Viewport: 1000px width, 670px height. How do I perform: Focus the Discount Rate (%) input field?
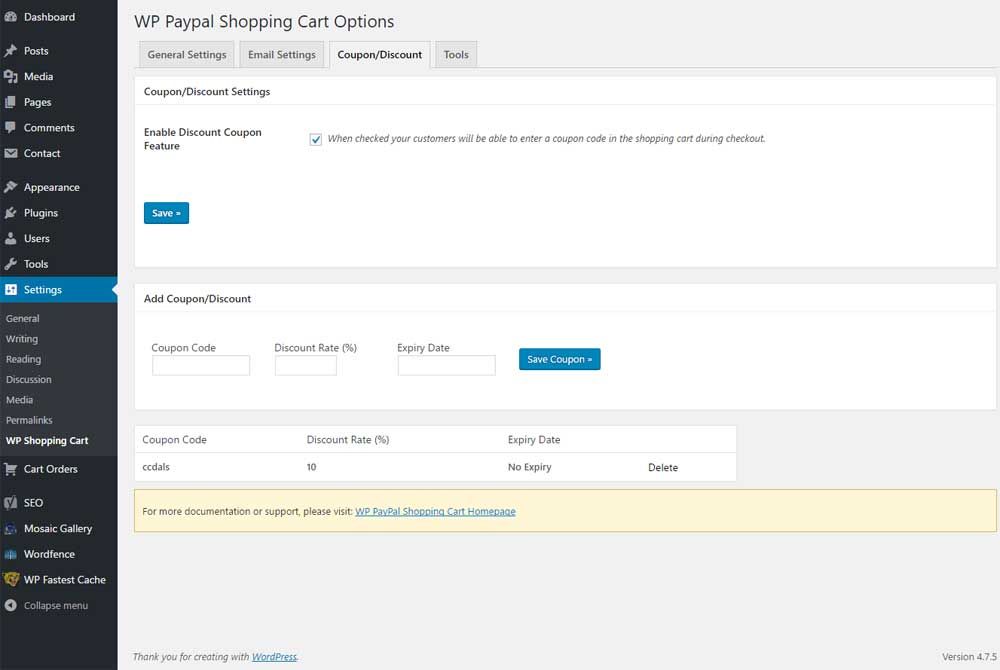point(305,365)
